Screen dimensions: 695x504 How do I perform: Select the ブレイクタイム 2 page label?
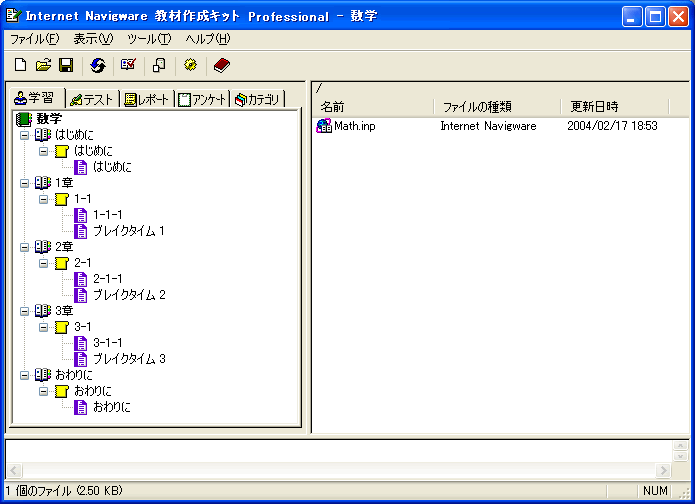[129, 295]
